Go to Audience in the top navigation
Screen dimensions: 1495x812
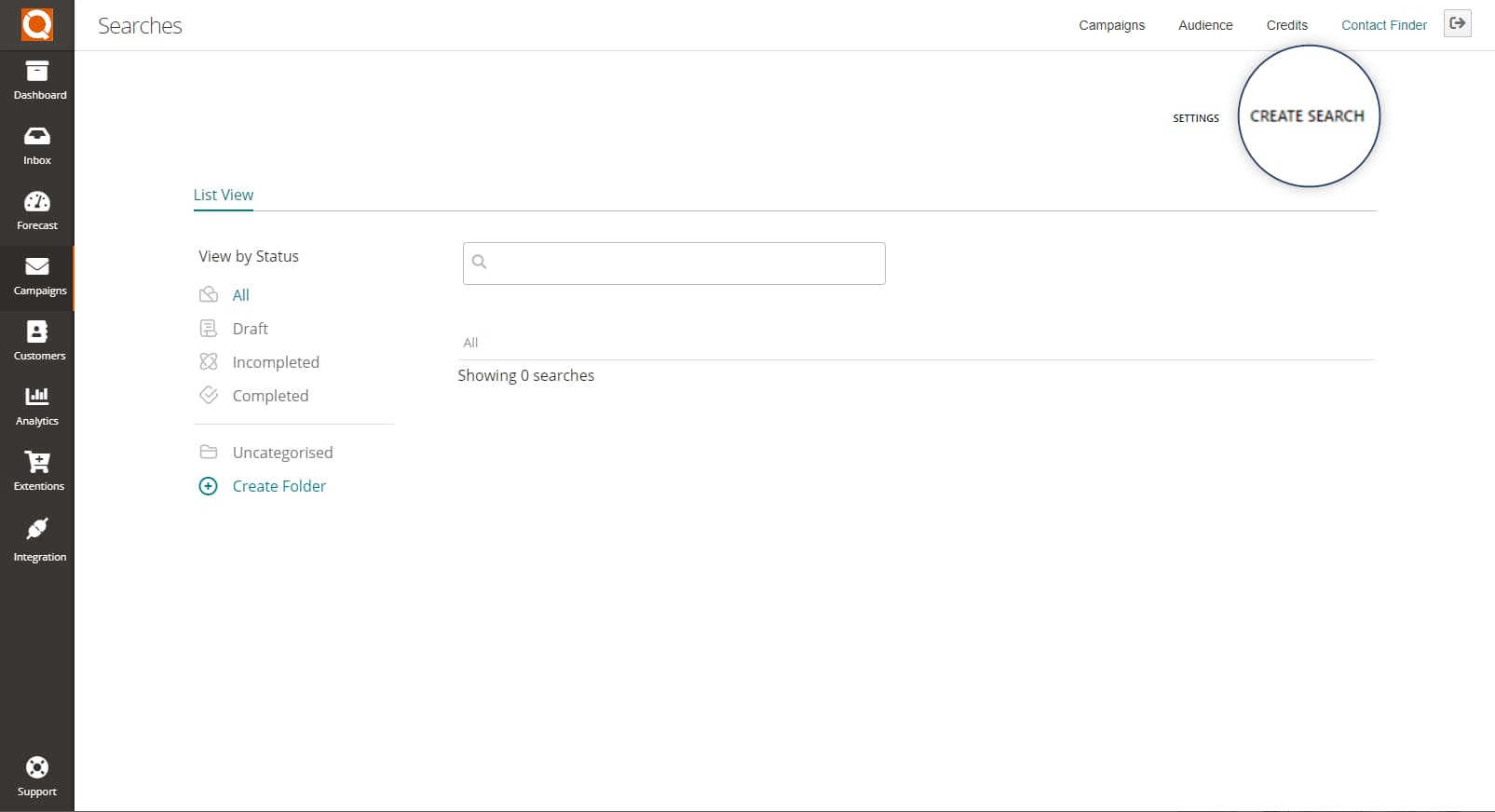1205,25
